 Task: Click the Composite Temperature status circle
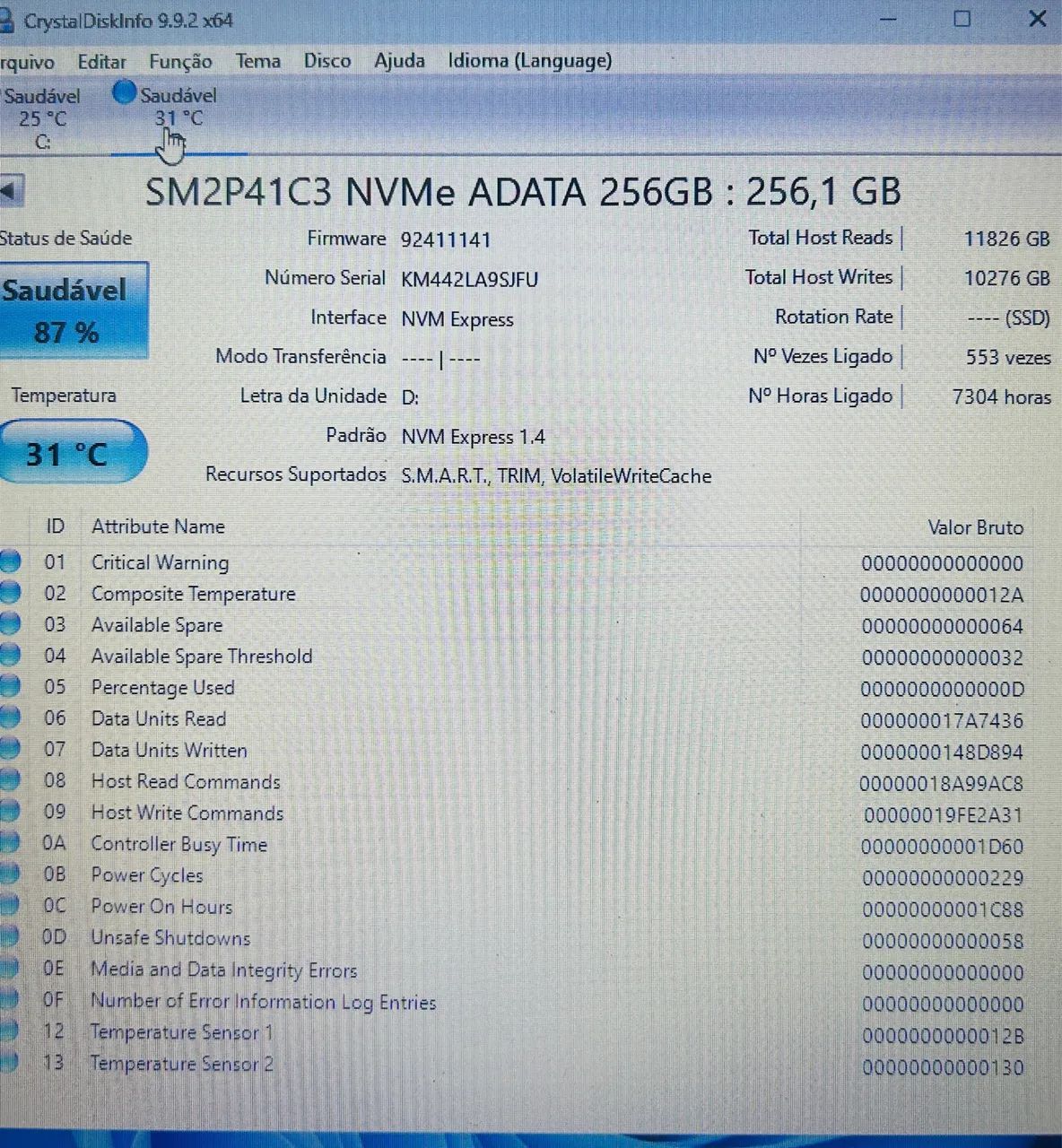(x=9, y=594)
